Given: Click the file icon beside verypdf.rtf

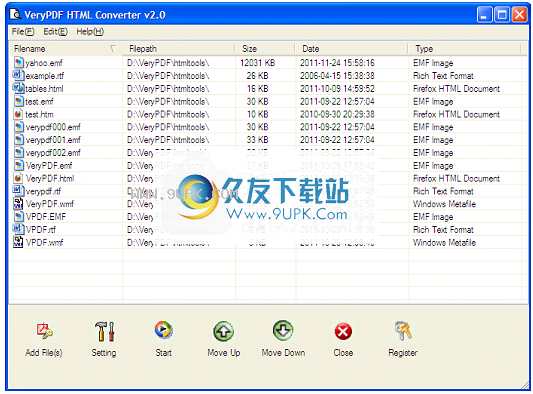Looking at the screenshot, I should pos(18,191).
